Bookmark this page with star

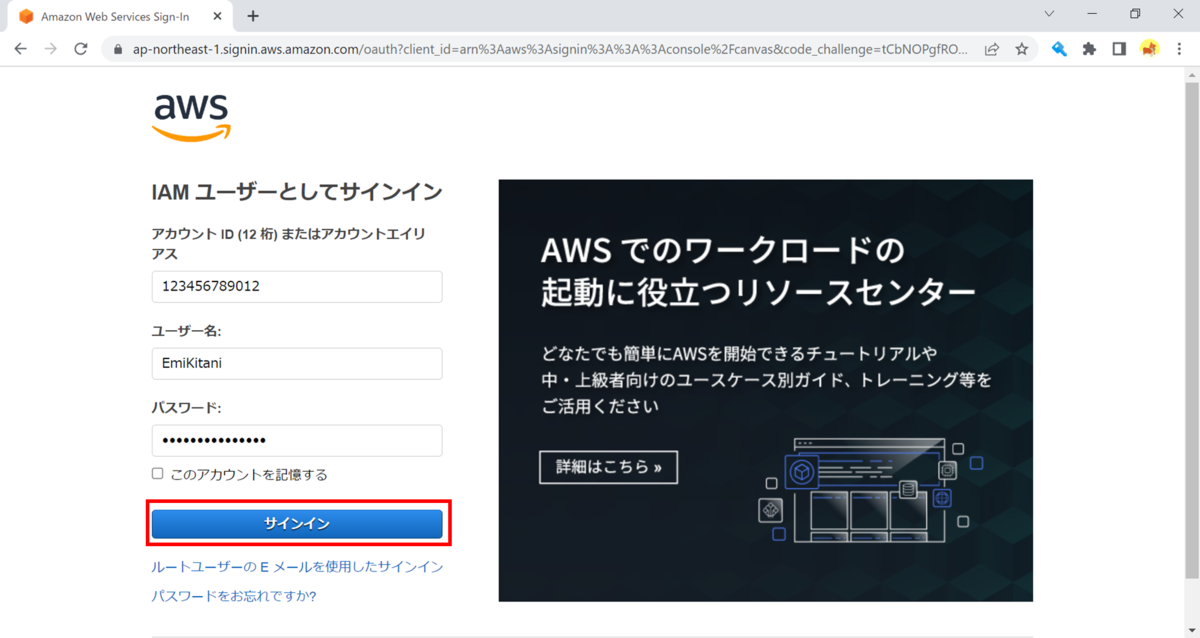[x=1021, y=48]
